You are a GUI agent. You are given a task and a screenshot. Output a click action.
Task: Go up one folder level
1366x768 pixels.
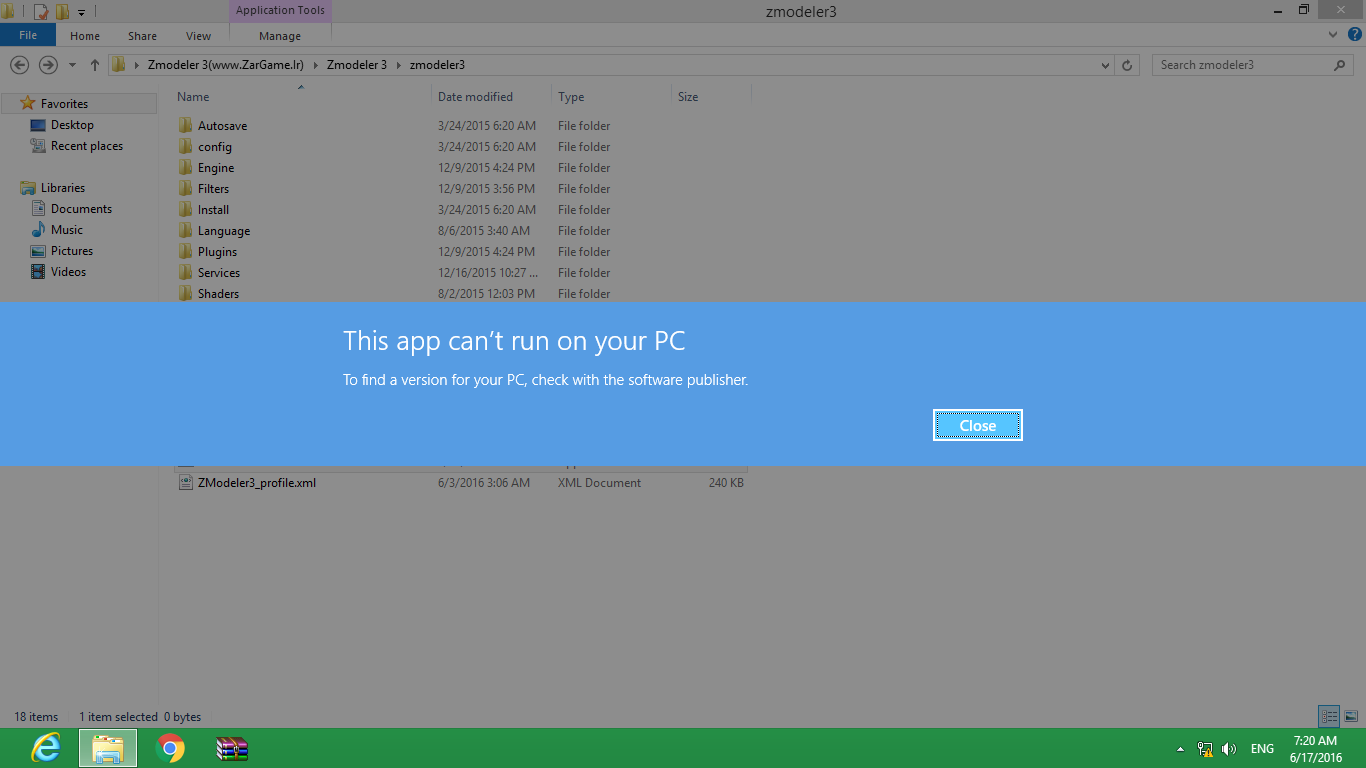click(x=95, y=65)
